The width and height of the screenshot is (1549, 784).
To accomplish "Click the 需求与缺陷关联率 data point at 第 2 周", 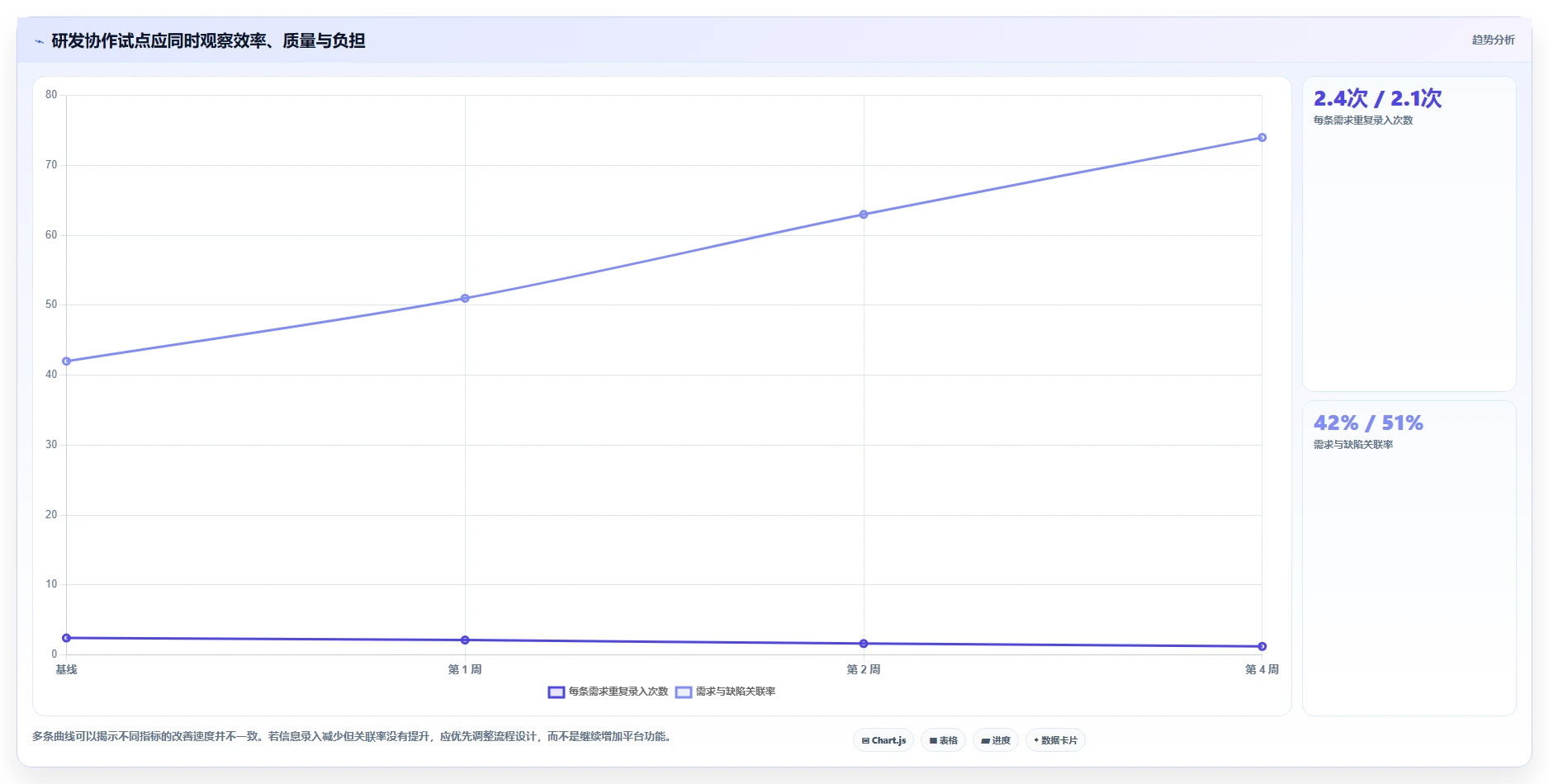I will point(864,215).
